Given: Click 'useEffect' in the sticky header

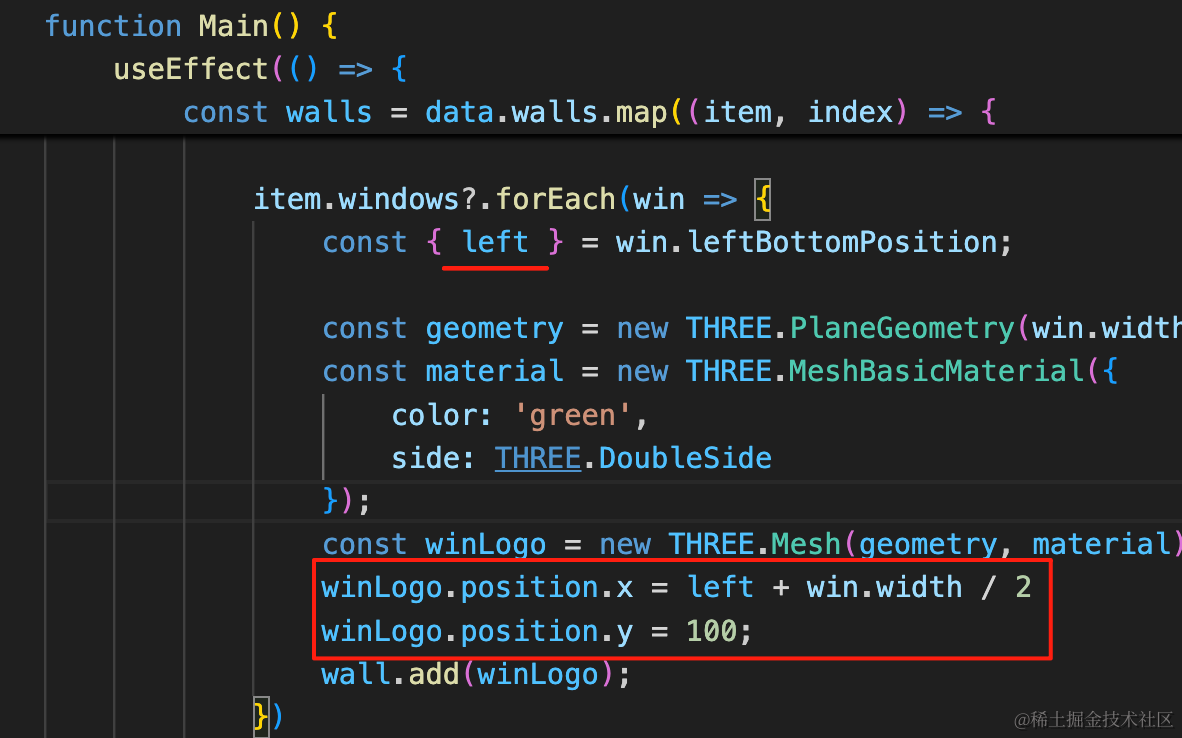Looking at the screenshot, I should point(191,69).
